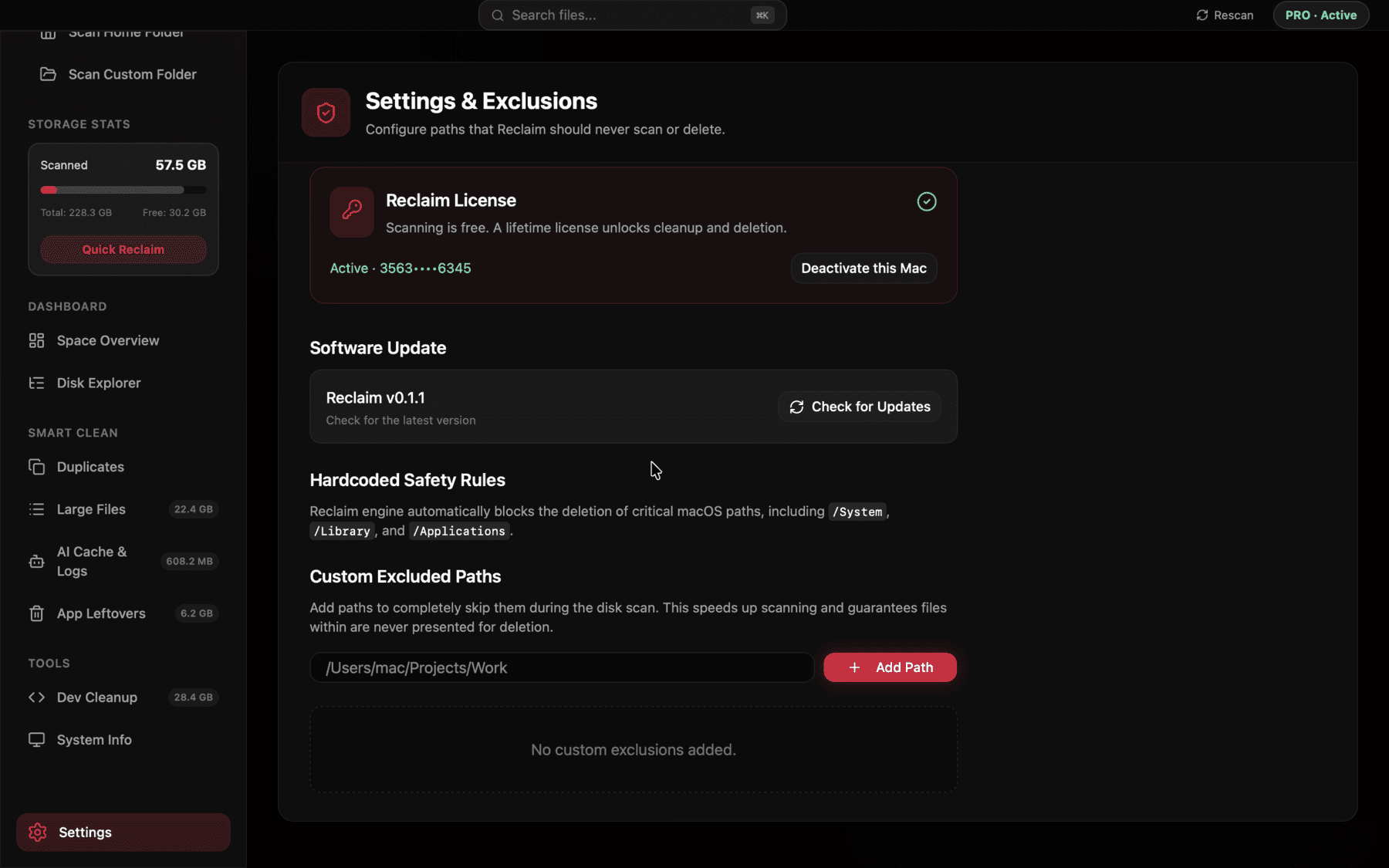This screenshot has width=1389, height=868.
Task: Click the Large Files list icon
Action: click(x=36, y=509)
